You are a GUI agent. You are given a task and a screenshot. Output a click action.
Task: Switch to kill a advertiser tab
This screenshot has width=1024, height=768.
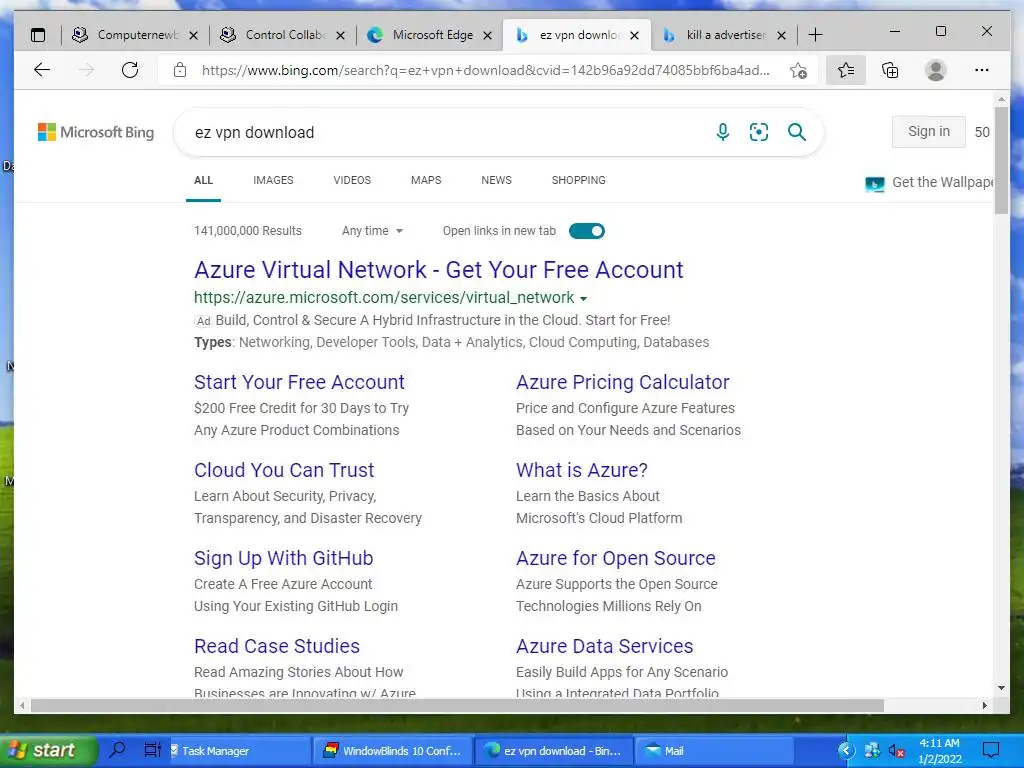pos(725,35)
